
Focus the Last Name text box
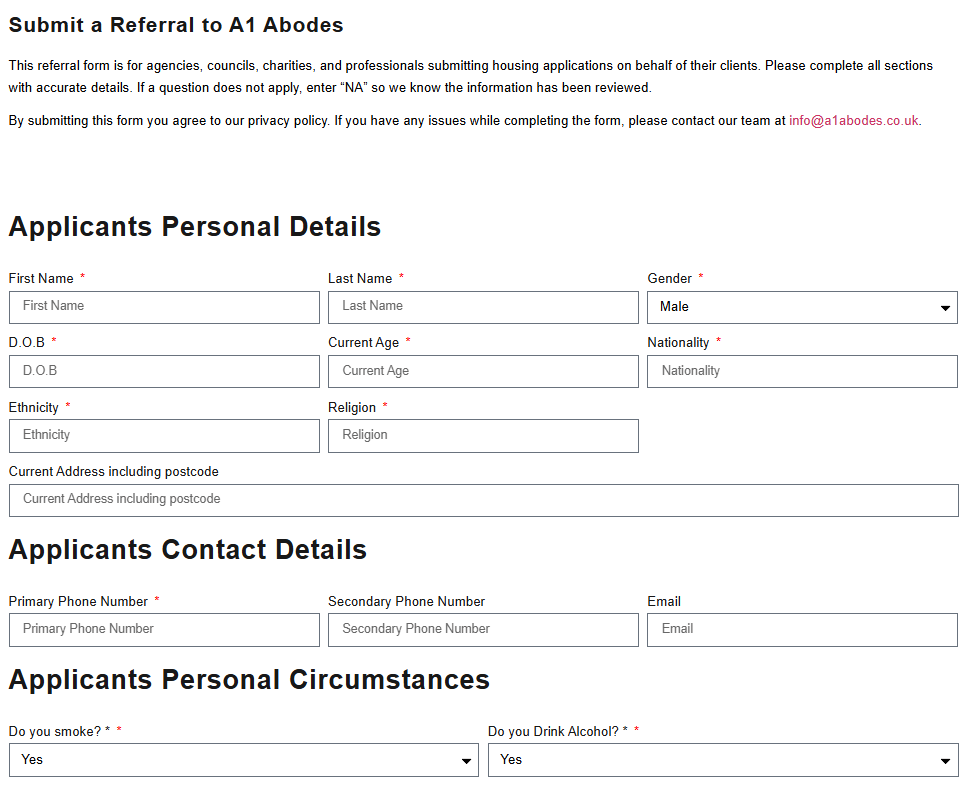pos(483,307)
